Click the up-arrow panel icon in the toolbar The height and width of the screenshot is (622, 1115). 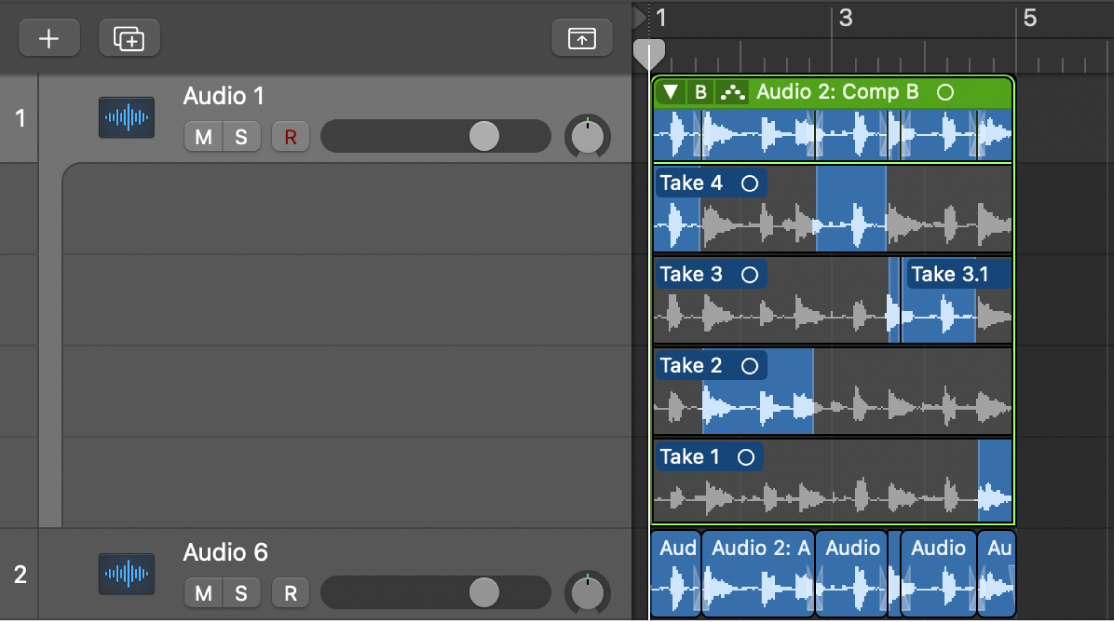point(581,37)
